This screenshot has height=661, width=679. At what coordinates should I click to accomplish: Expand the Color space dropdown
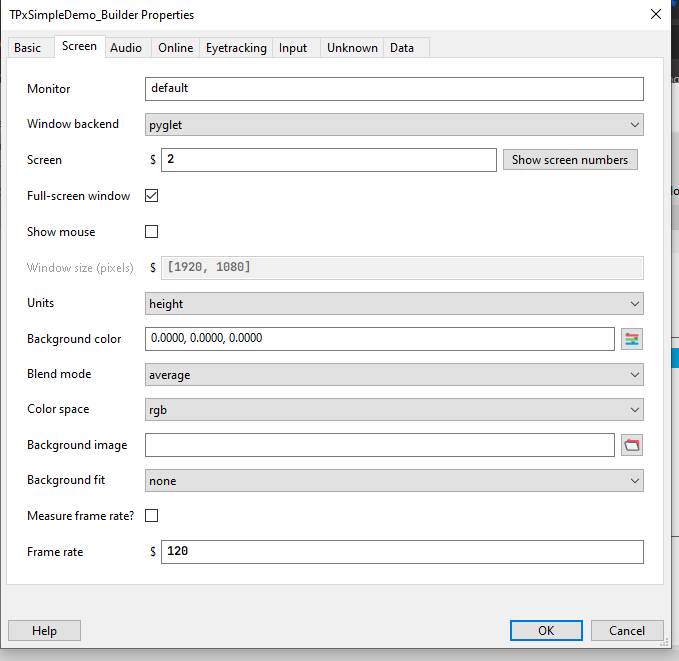coord(394,410)
